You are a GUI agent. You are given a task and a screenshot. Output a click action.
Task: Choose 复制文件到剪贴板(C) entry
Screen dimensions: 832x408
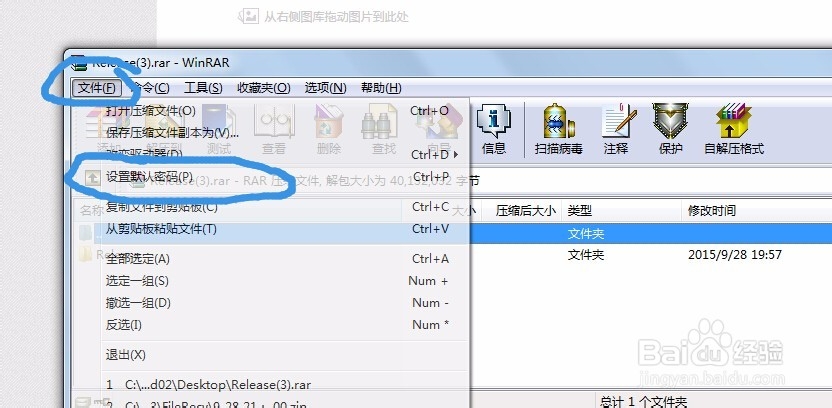click(285, 207)
